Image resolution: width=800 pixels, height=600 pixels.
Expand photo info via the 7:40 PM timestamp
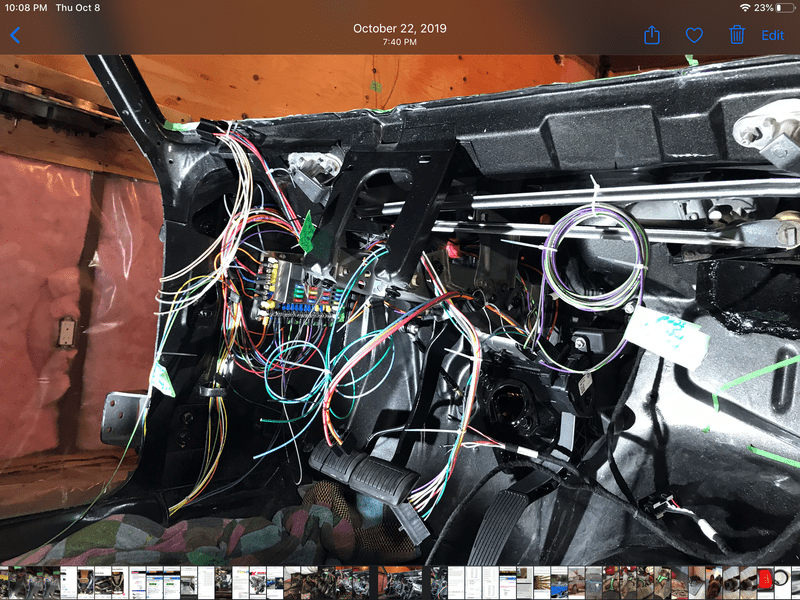400,42
